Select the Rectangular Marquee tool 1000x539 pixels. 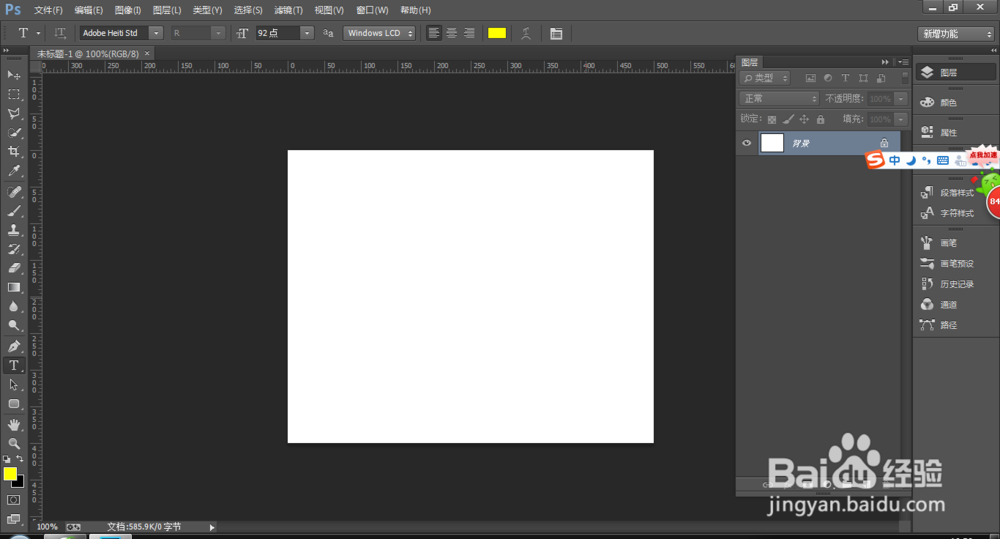click(x=13, y=94)
